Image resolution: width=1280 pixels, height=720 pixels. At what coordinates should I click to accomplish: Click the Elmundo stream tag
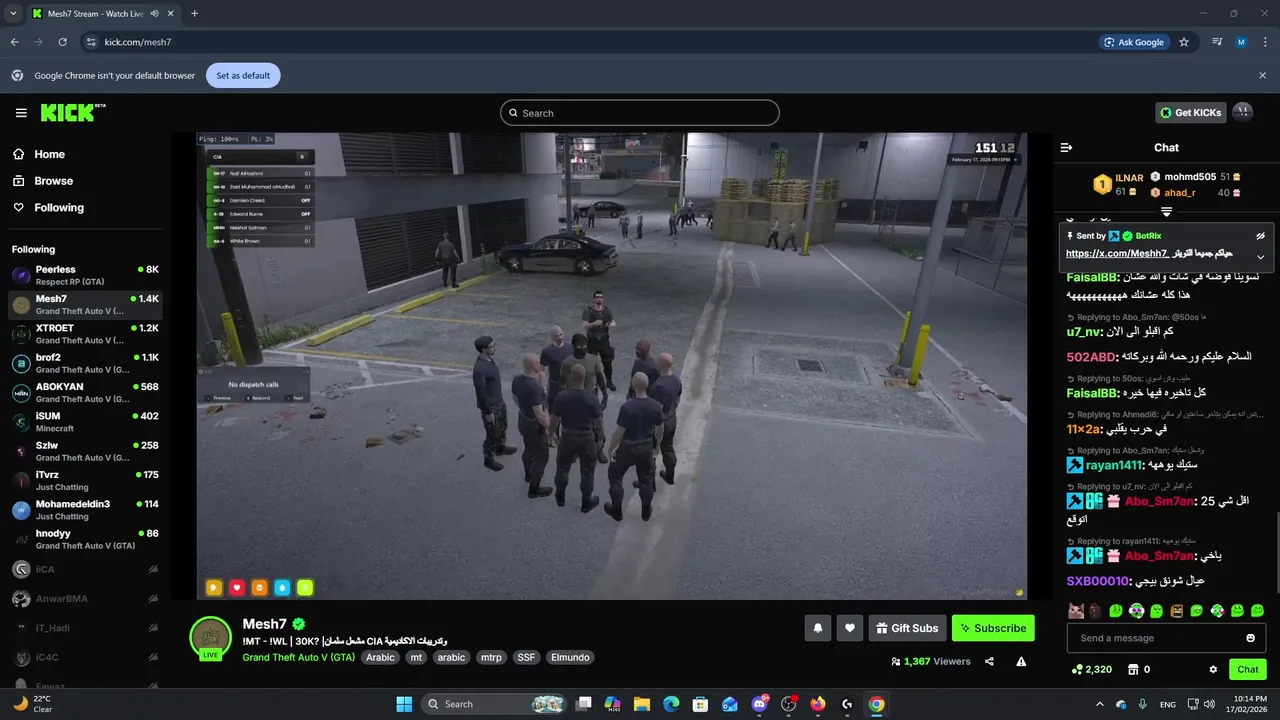tap(570, 657)
